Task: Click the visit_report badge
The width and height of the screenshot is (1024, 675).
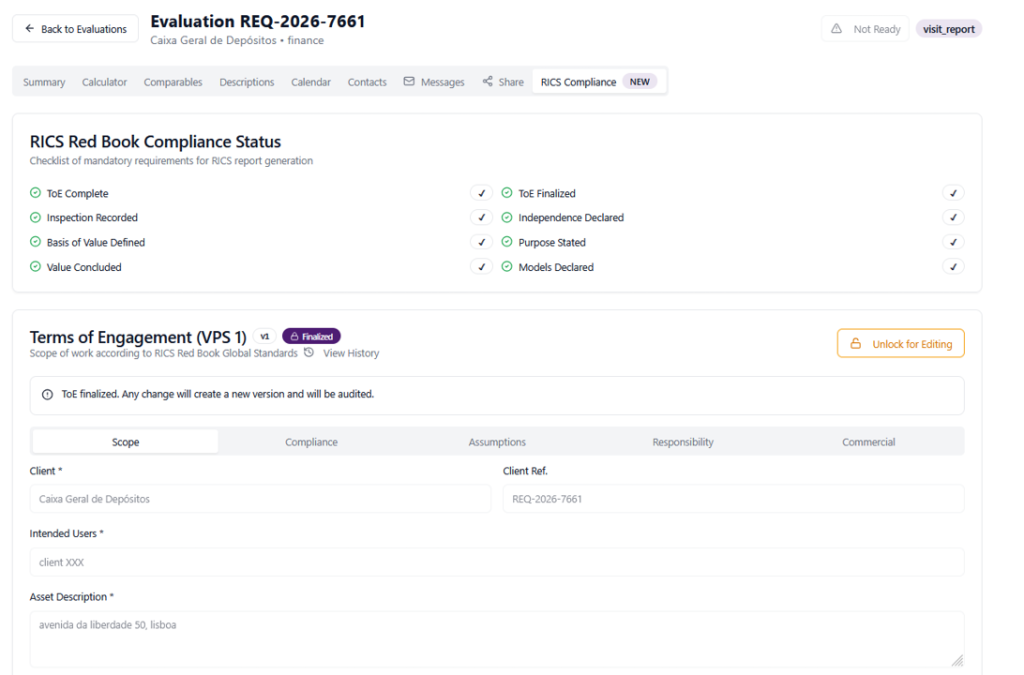Action: click(x=948, y=29)
